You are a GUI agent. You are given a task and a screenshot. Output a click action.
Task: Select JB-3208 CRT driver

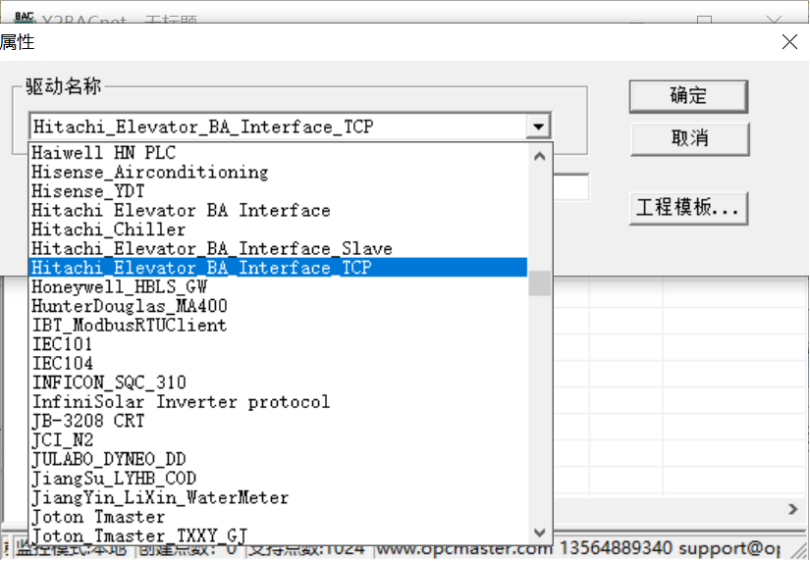click(x=278, y=420)
